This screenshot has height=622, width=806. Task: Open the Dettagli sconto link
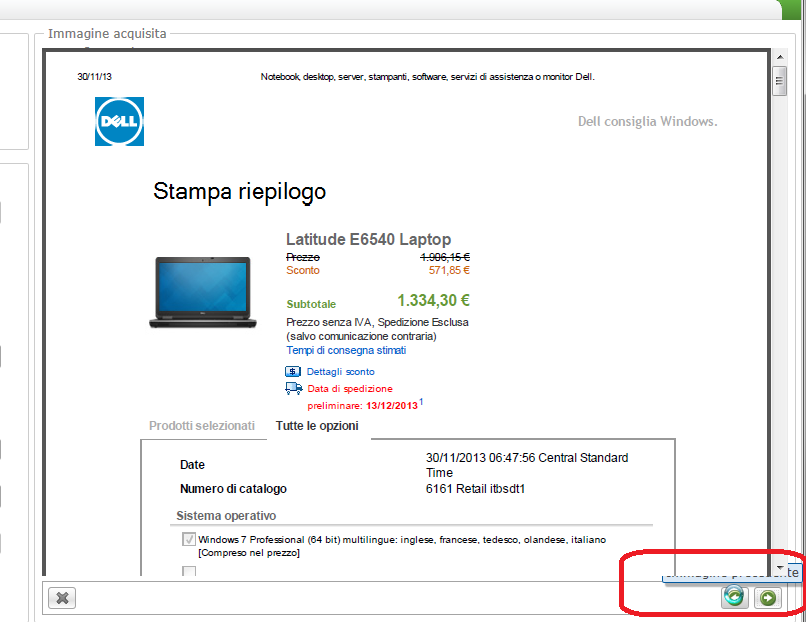pyautogui.click(x=341, y=372)
